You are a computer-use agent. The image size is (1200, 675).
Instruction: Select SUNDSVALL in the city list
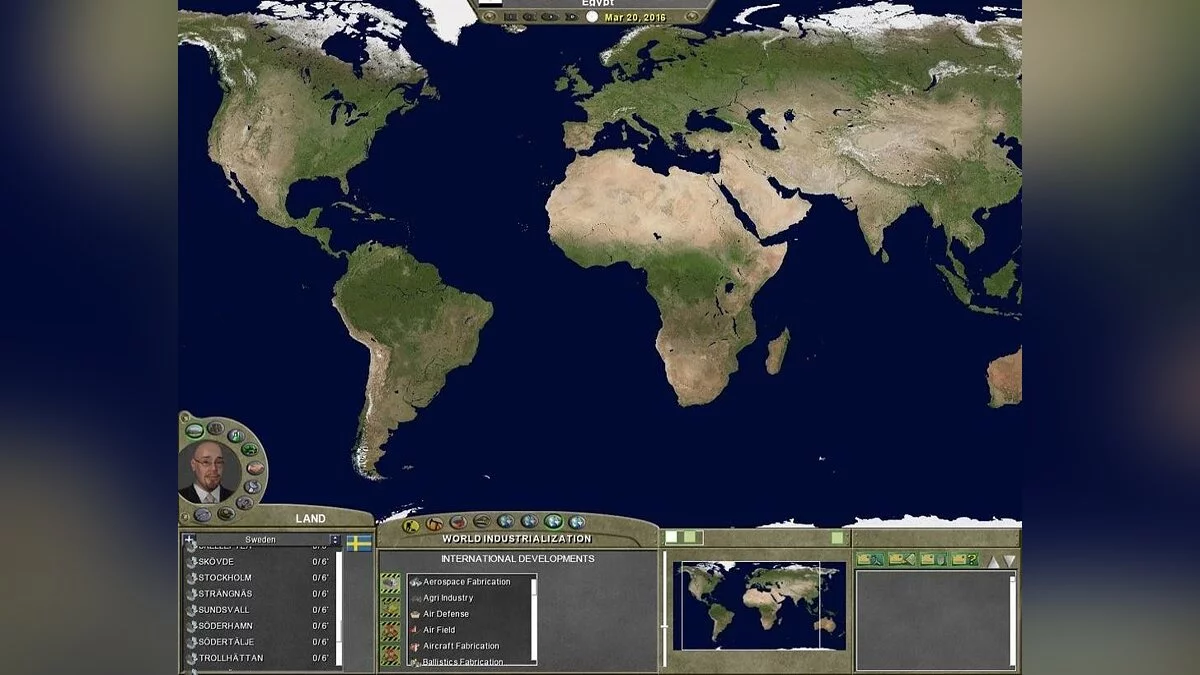pyautogui.click(x=258, y=610)
